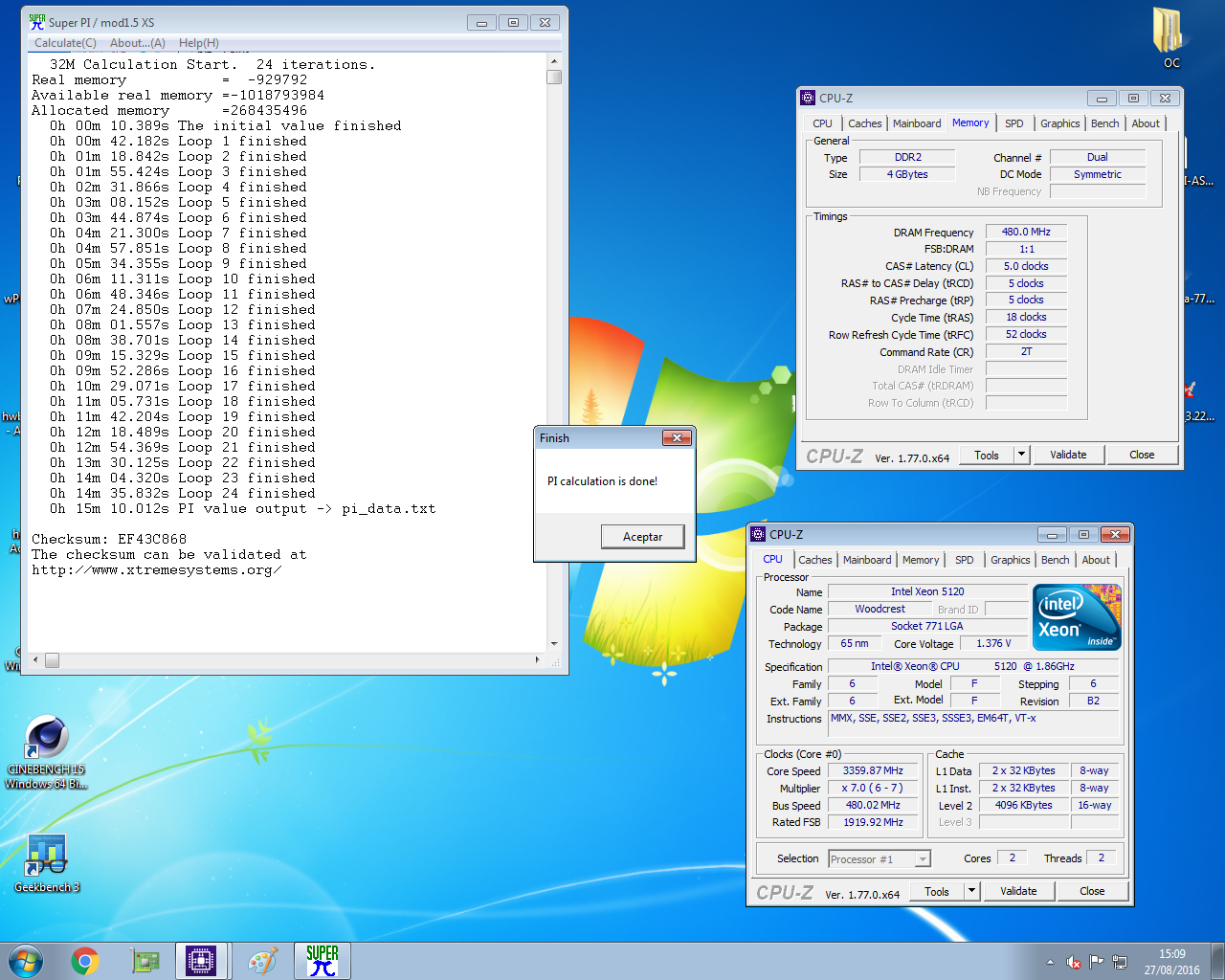Click the network tray icon

[1120, 962]
